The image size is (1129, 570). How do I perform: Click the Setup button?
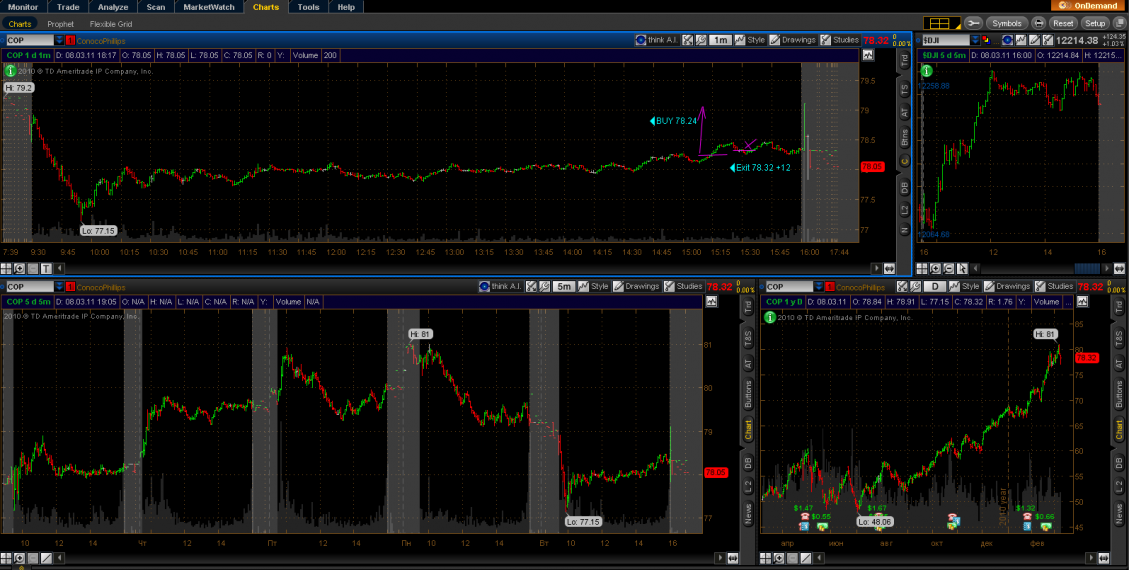[x=1095, y=23]
